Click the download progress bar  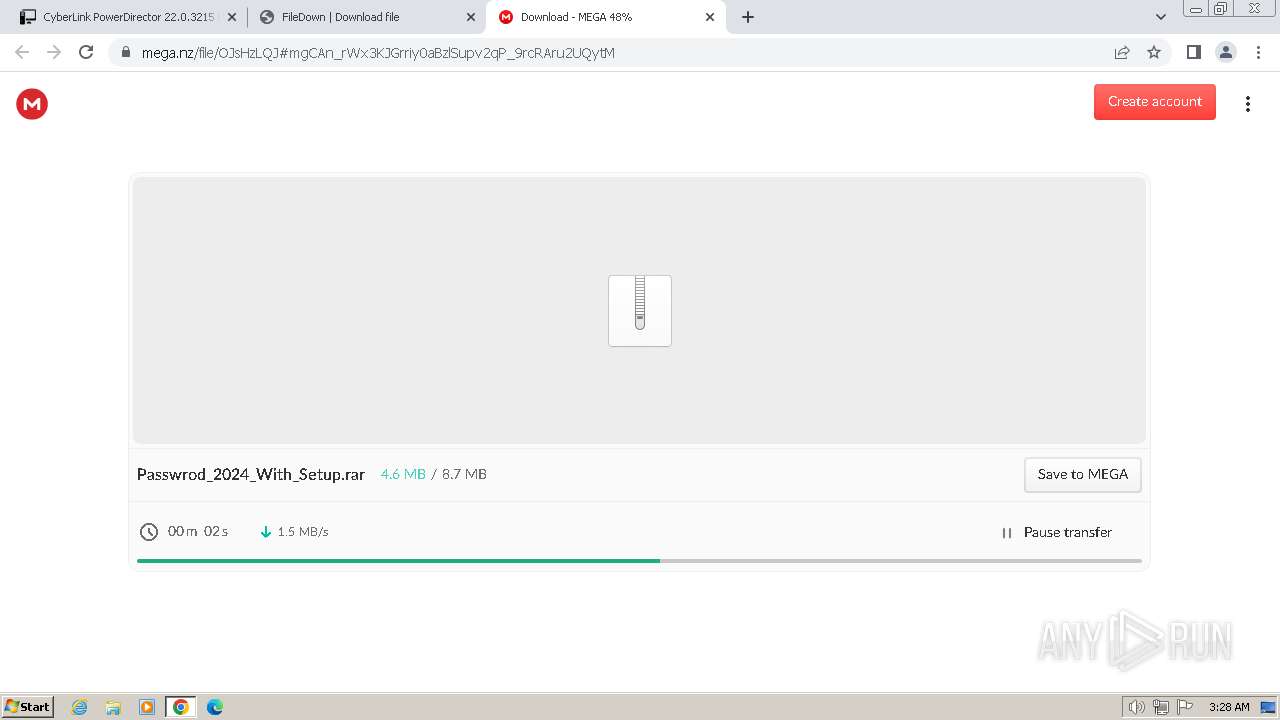639,561
